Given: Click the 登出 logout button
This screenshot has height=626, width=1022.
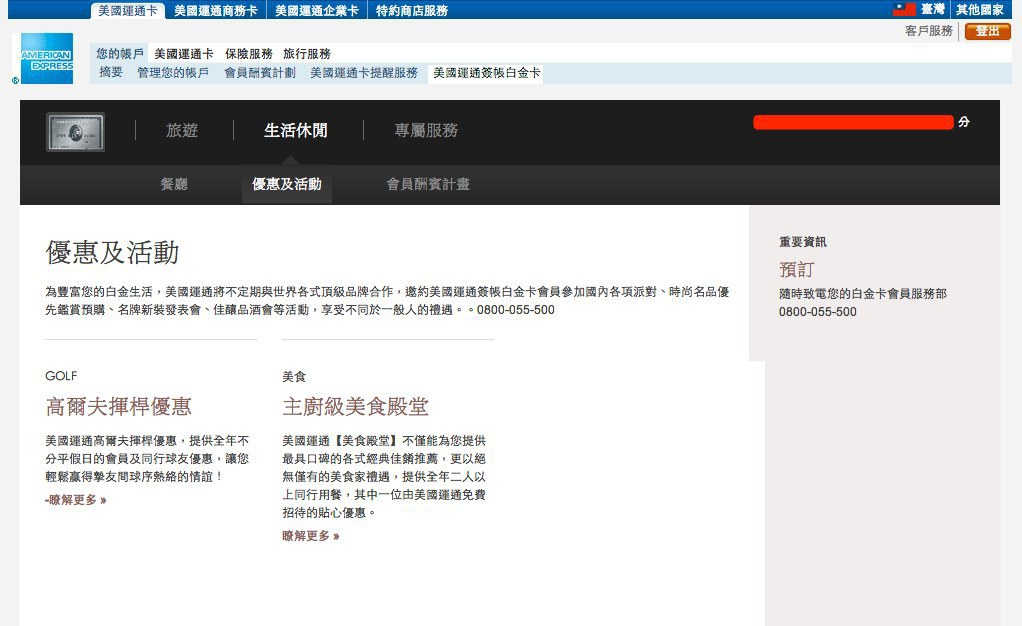Looking at the screenshot, I should (x=987, y=31).
